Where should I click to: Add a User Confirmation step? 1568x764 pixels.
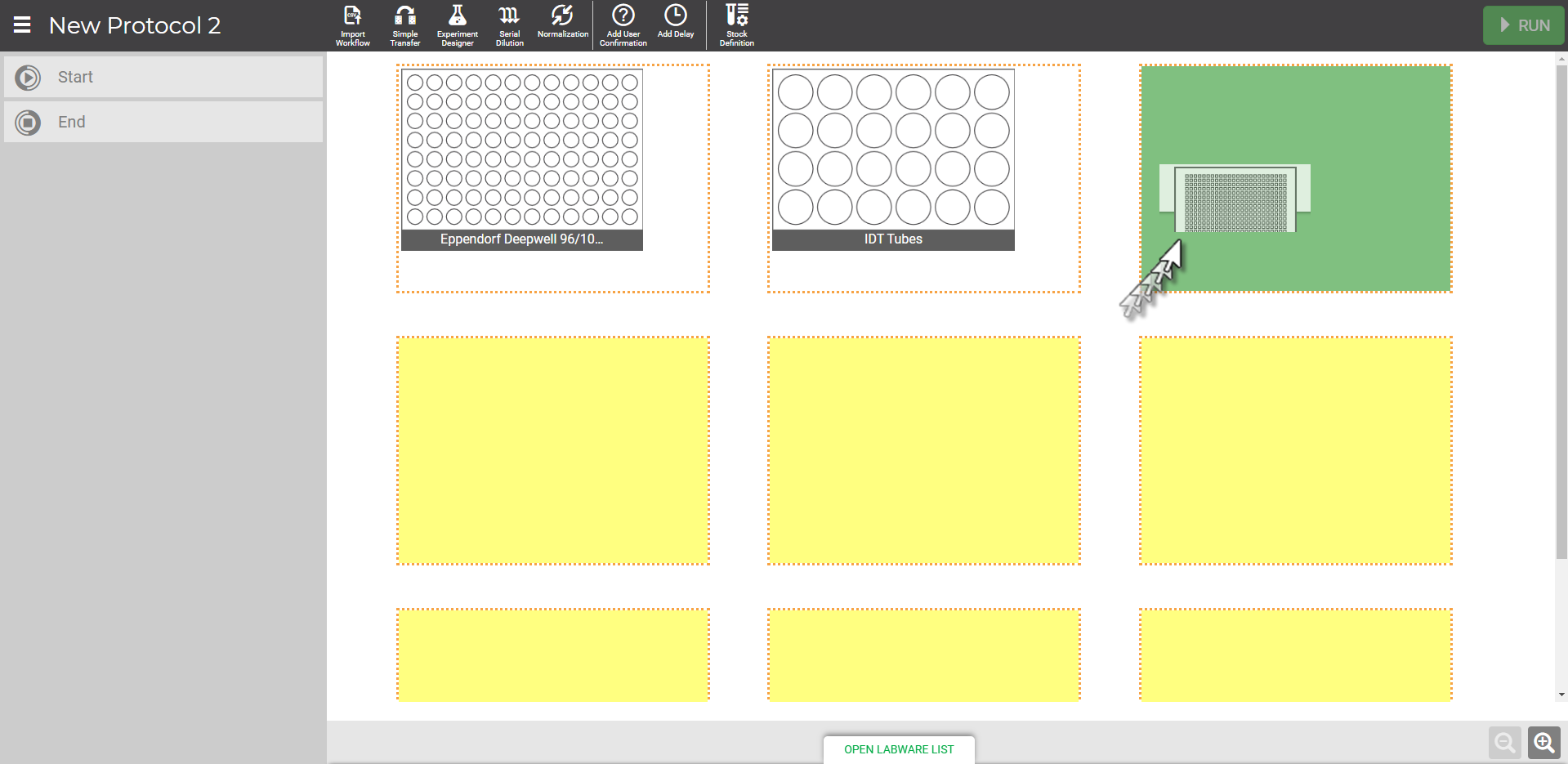(623, 25)
